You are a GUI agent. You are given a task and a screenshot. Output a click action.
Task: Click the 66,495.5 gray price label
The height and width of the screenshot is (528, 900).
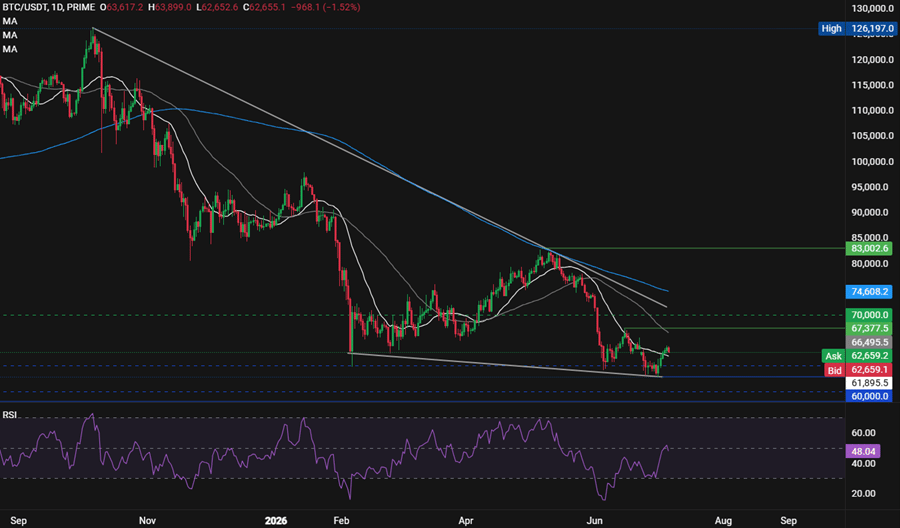point(870,342)
